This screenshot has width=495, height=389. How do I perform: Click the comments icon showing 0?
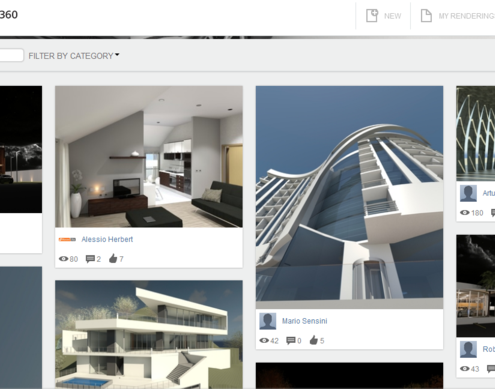[x=291, y=340]
